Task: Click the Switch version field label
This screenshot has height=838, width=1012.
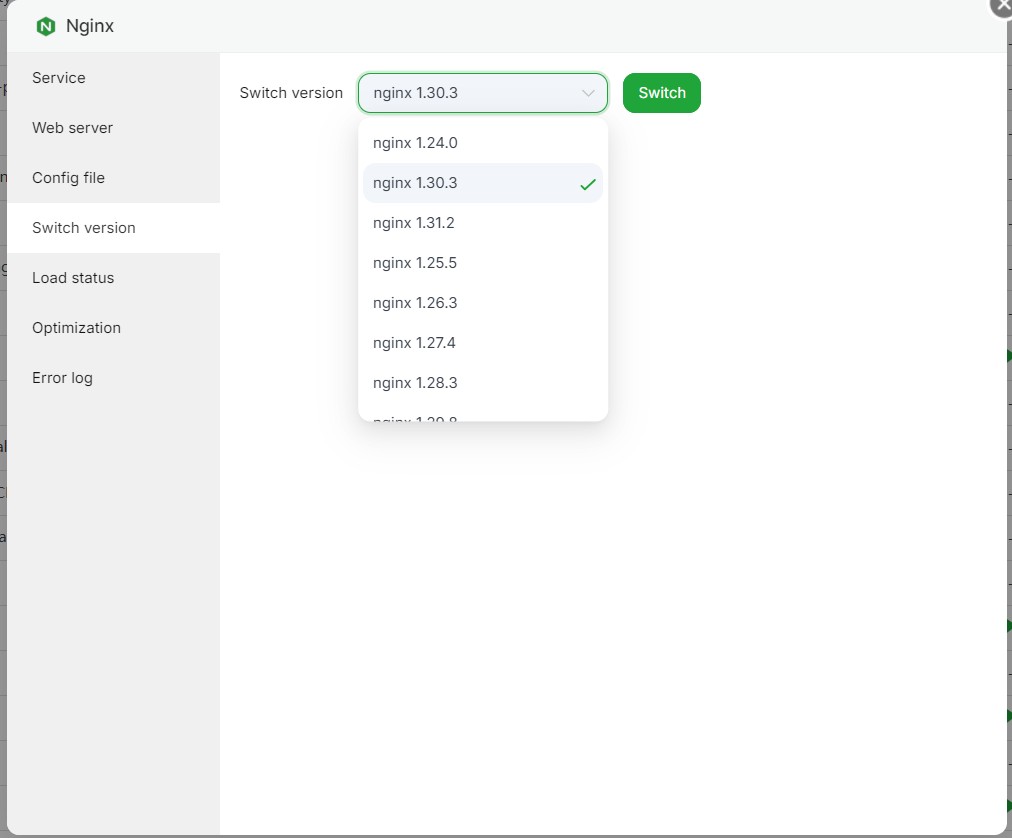Action: tap(291, 93)
